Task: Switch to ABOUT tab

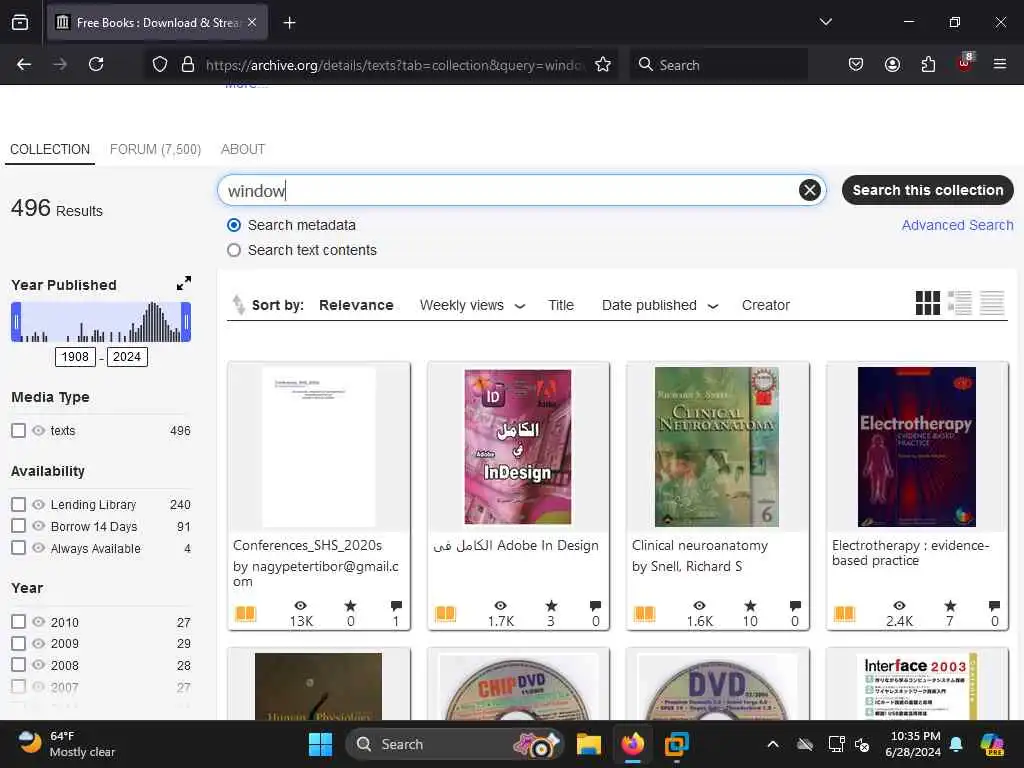Action: (243, 149)
